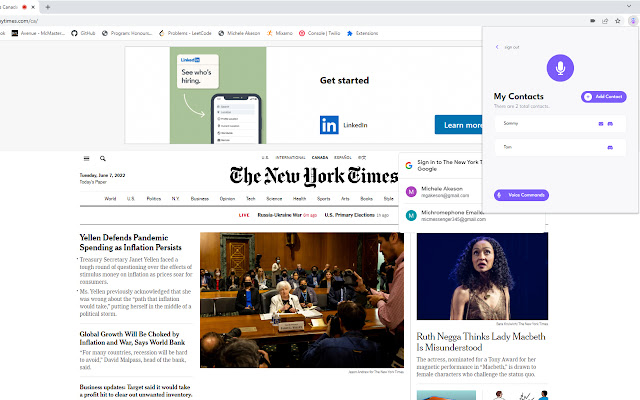
Task: Open Voice Commands in the extension
Action: [521, 195]
